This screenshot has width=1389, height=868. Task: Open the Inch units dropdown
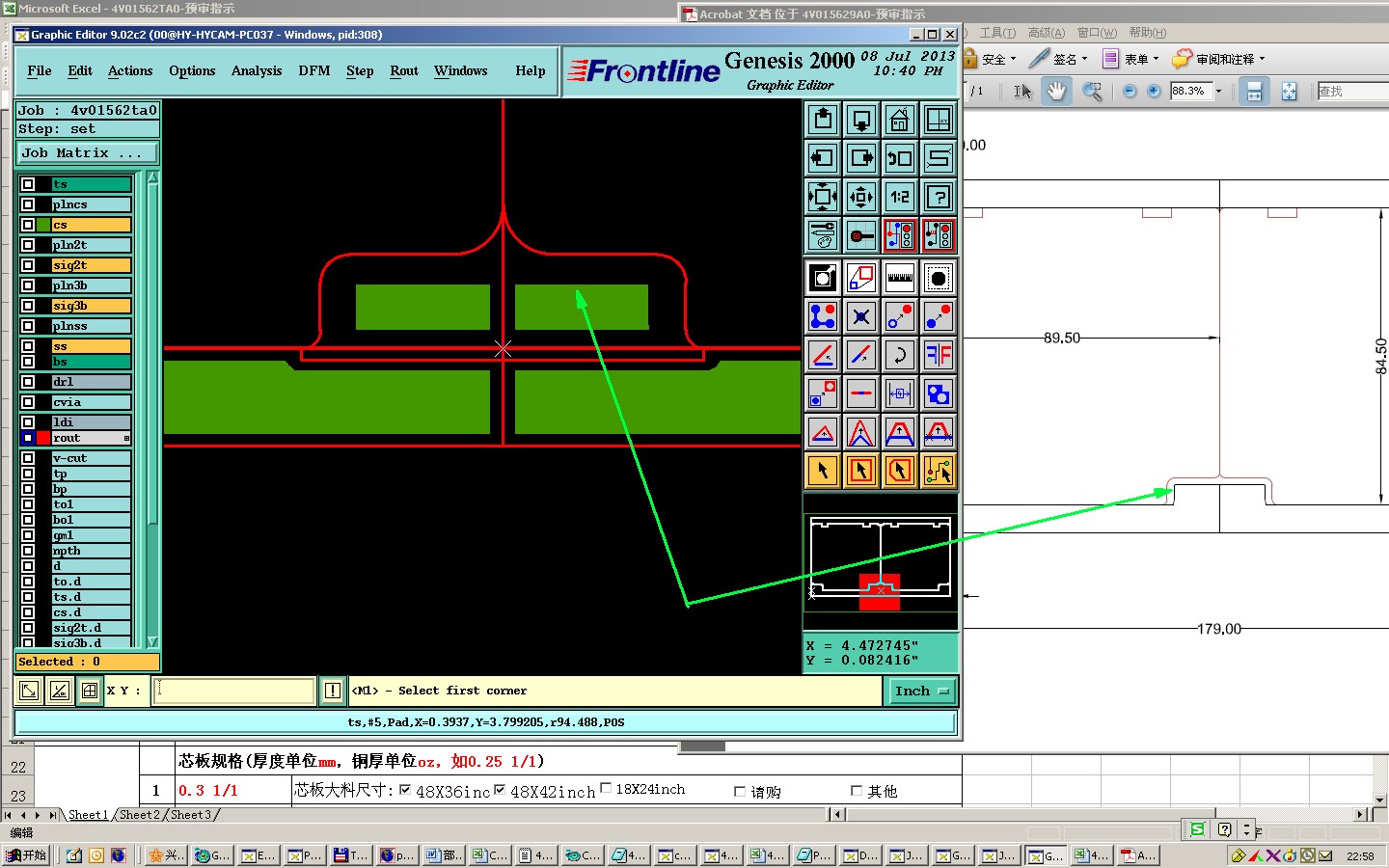921,691
